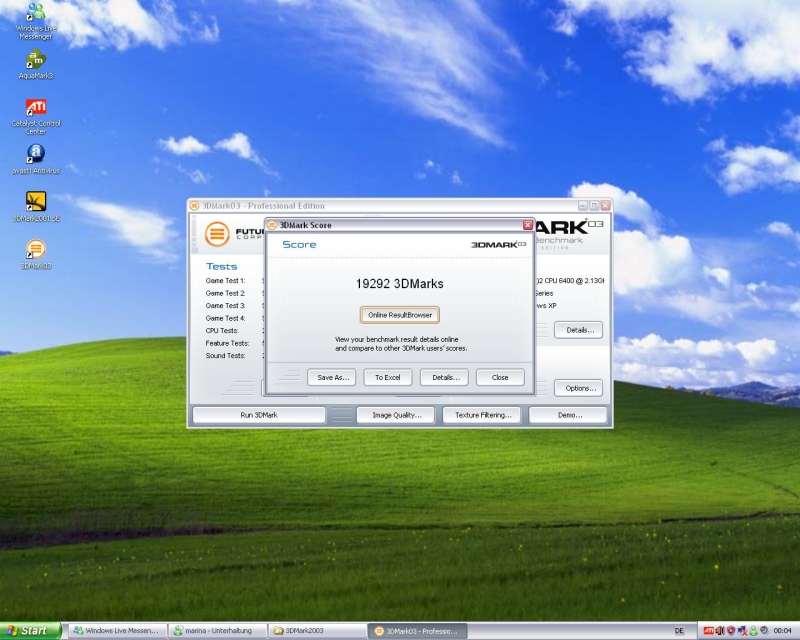This screenshot has height=640, width=800.
Task: Click the DE language indicator
Action: [679, 631]
